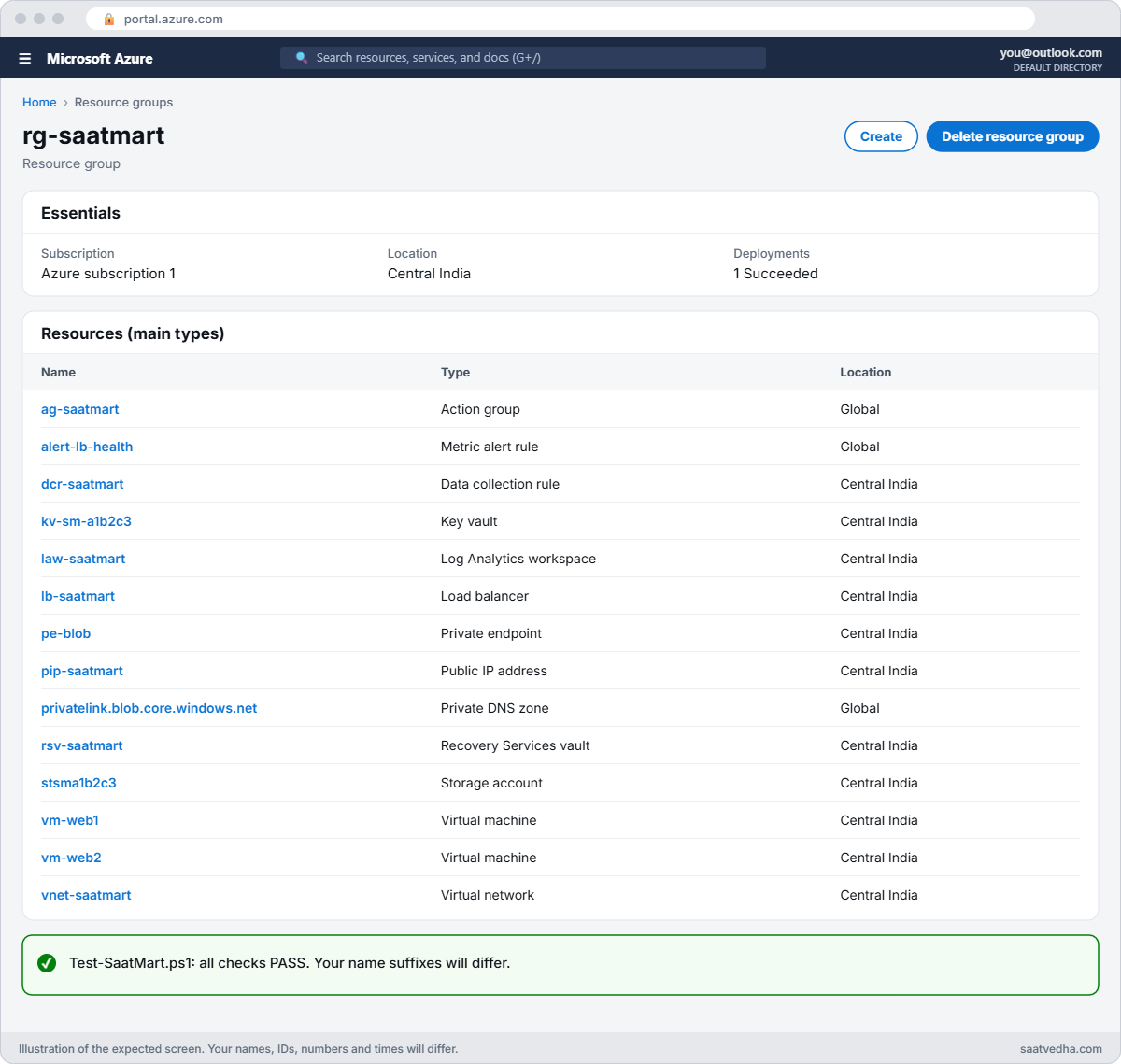
Task: Click the 'Key vault' type cell
Action: (x=469, y=521)
